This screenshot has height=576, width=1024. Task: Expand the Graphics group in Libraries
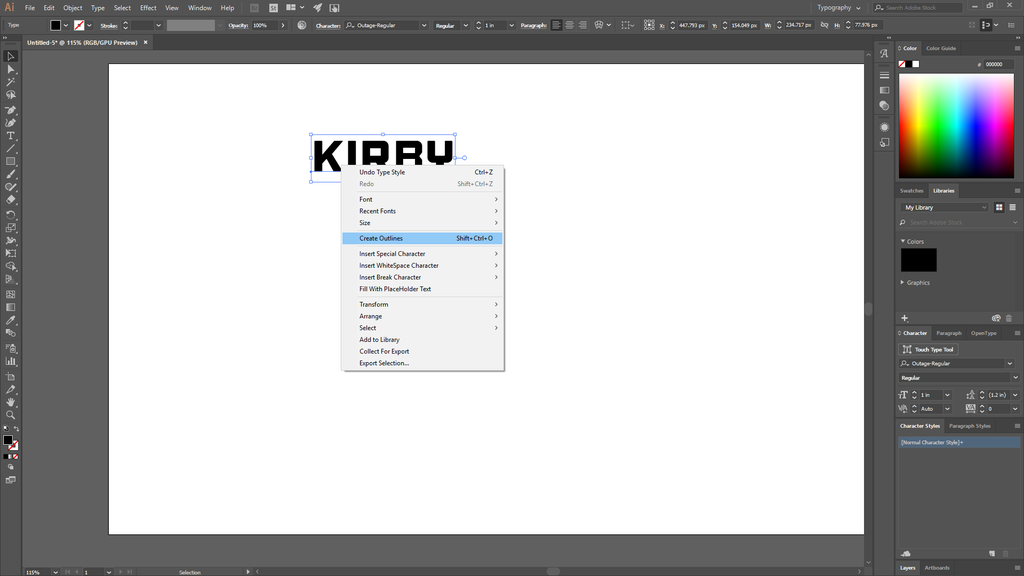click(902, 283)
